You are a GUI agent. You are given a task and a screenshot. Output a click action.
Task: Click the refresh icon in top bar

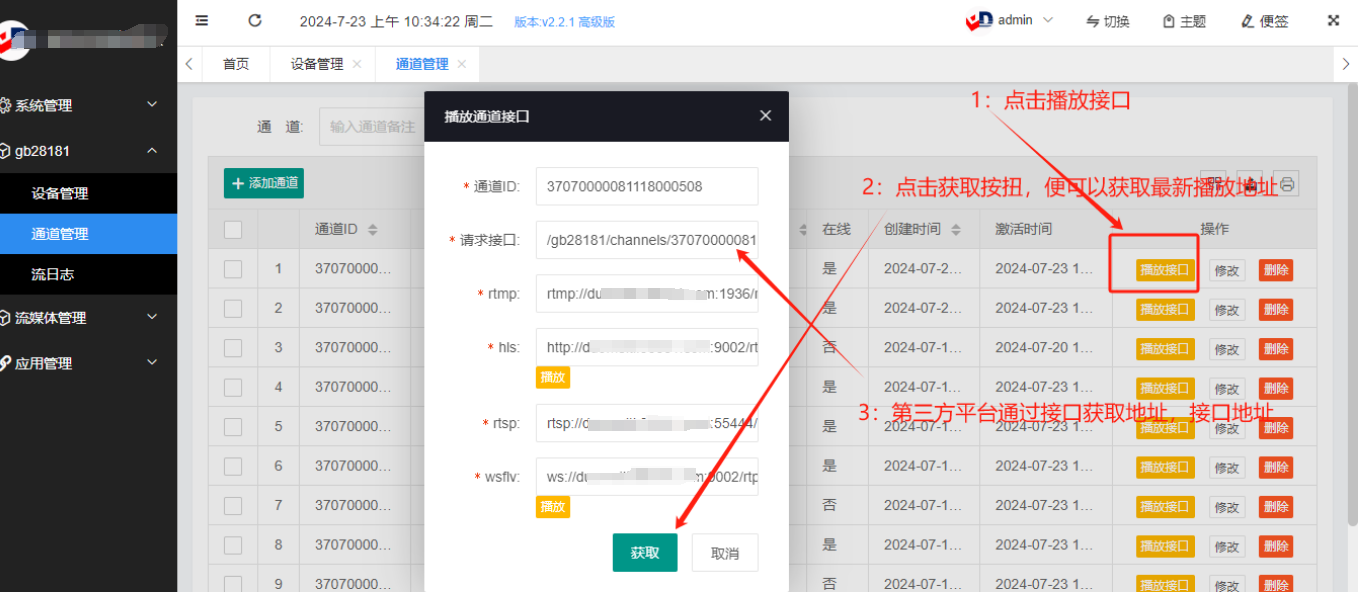255,20
